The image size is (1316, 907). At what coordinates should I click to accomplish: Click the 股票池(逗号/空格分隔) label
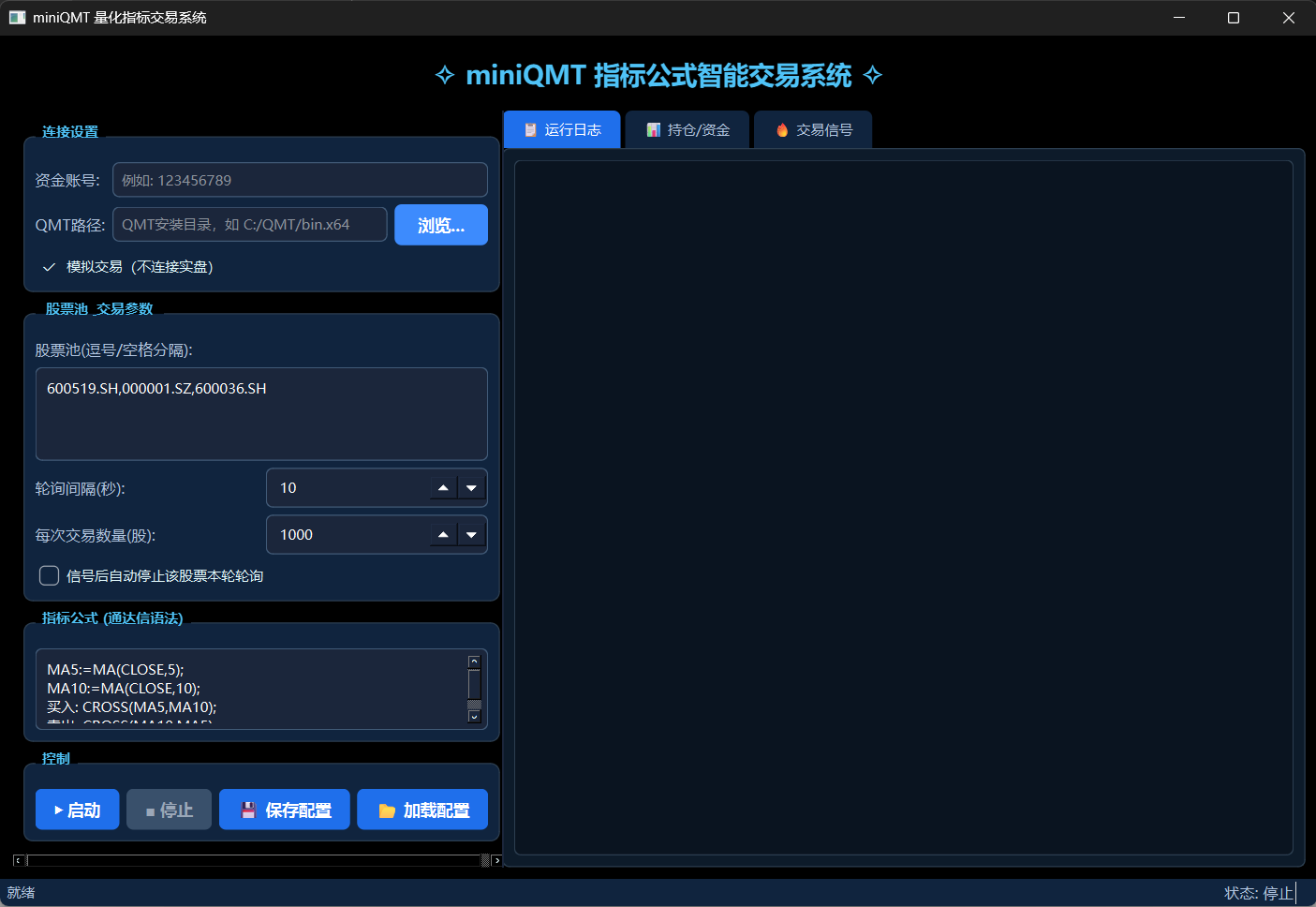pos(113,350)
